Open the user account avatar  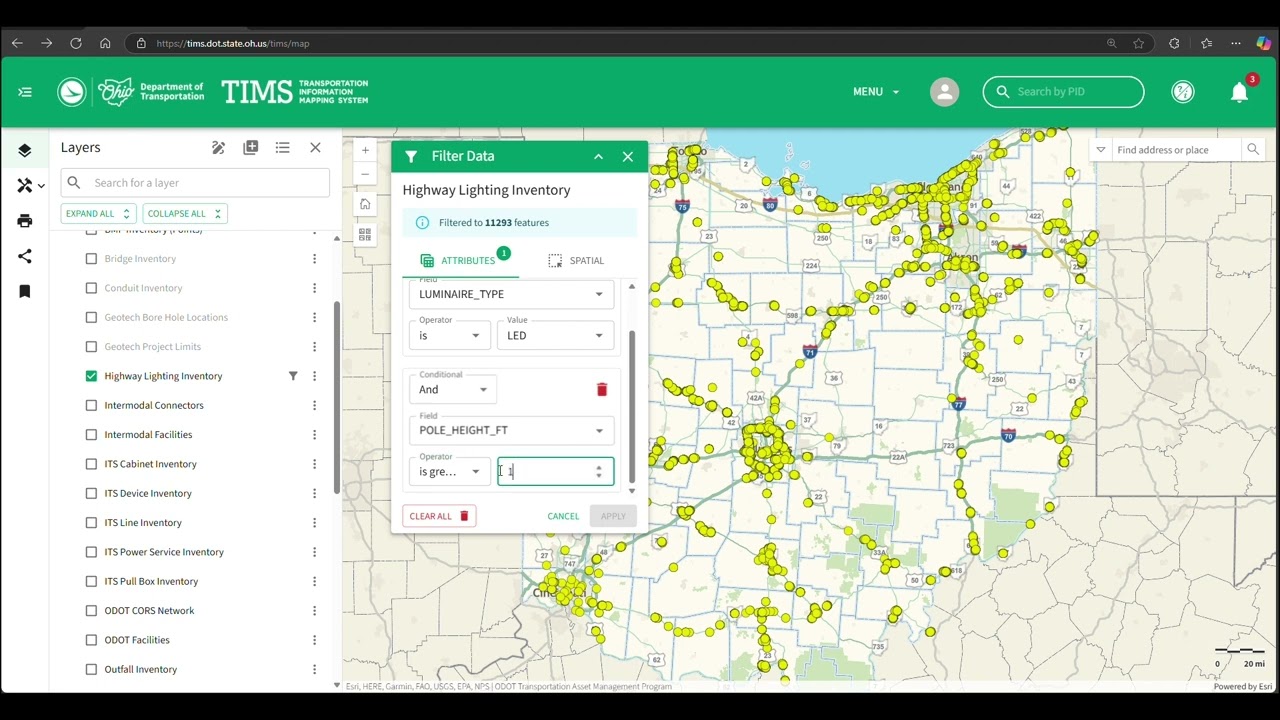944,92
